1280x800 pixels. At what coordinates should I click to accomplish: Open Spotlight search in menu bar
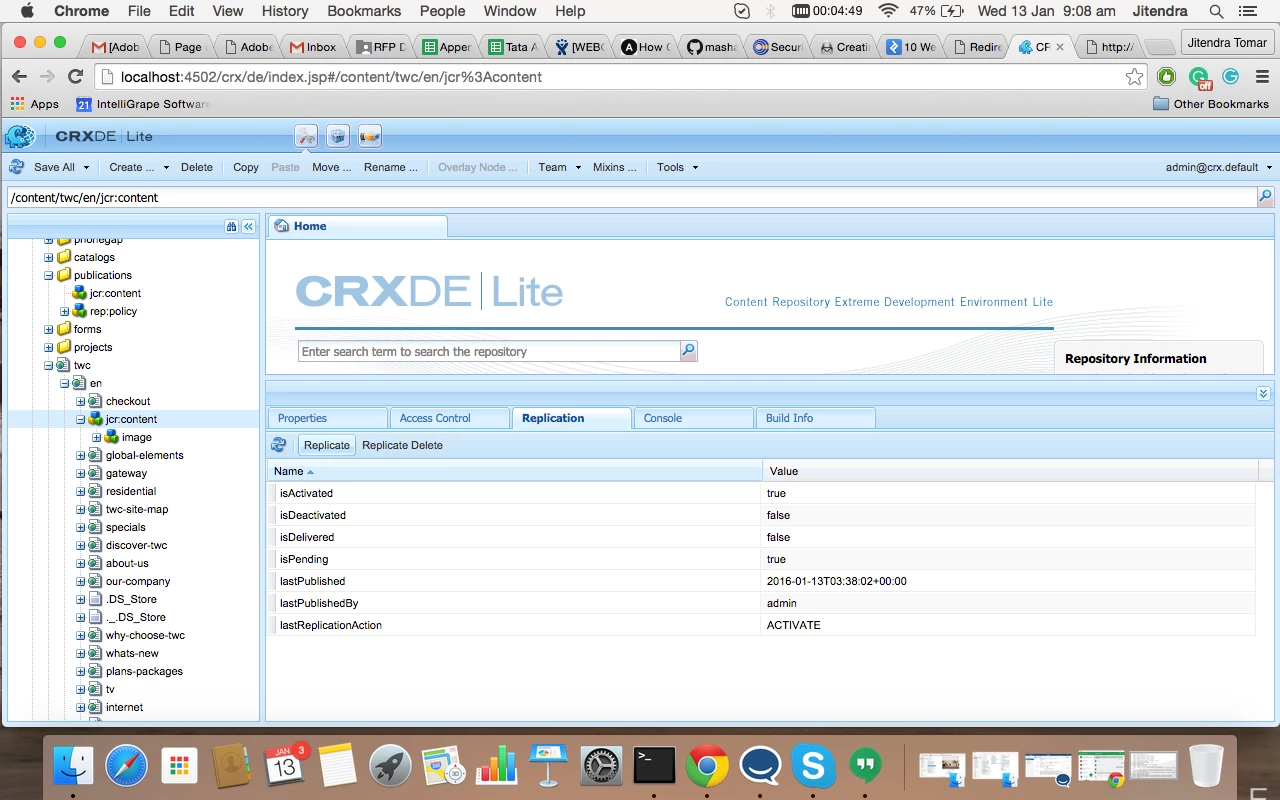1216,11
